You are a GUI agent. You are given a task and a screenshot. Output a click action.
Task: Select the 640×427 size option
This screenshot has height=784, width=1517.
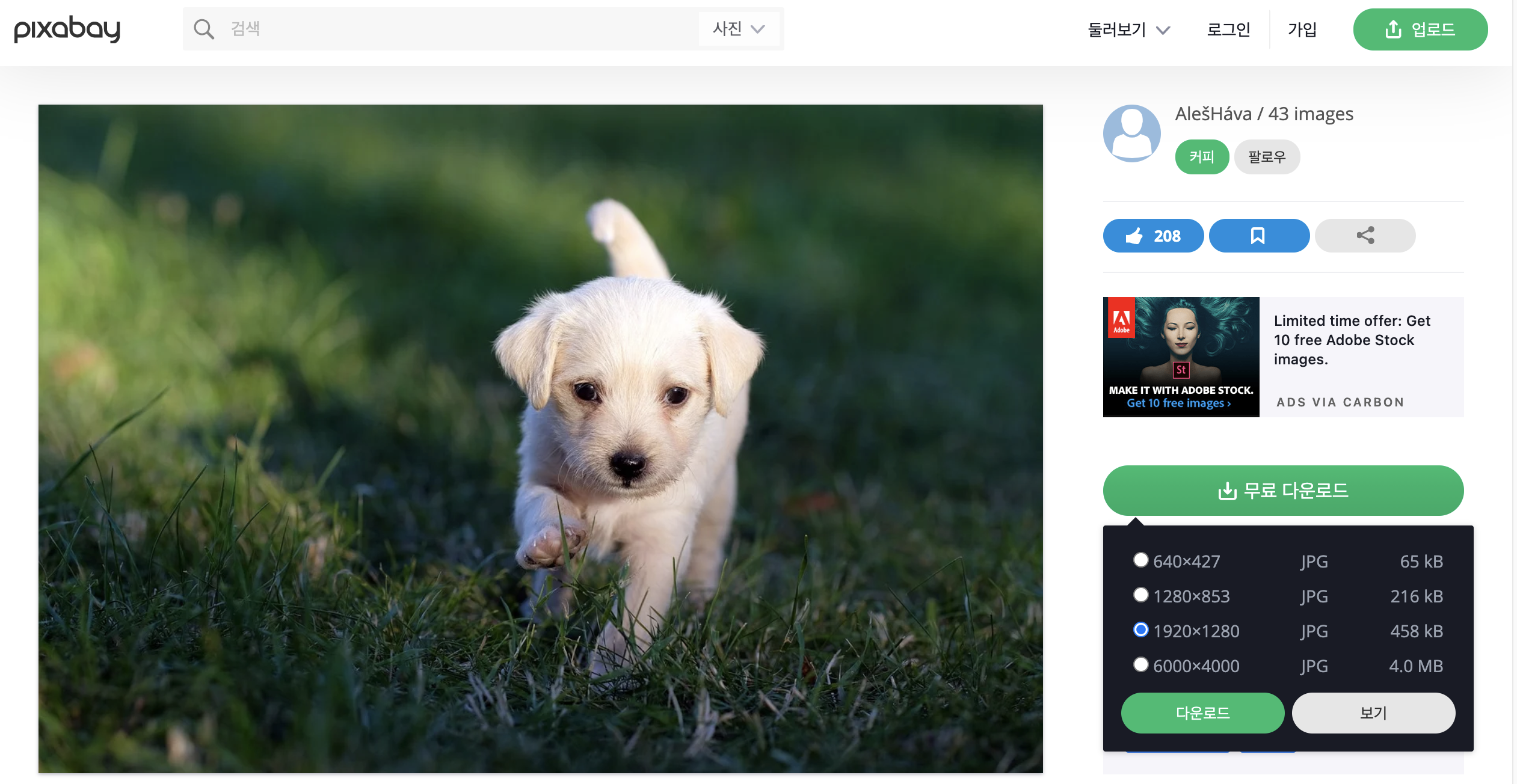tap(1140, 560)
